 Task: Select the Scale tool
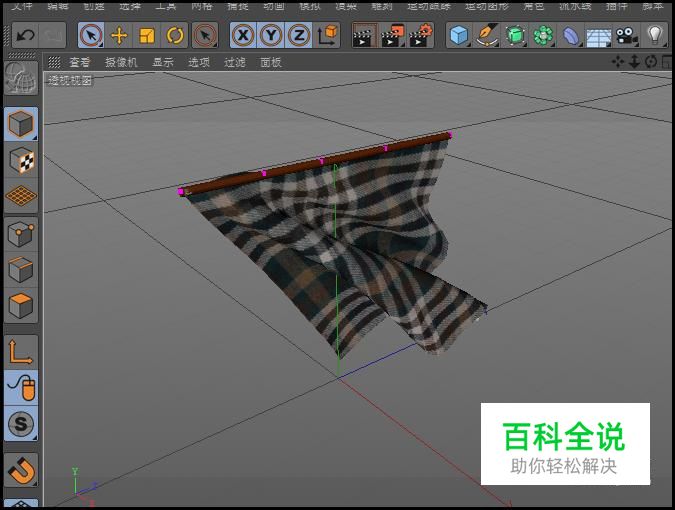(146, 35)
